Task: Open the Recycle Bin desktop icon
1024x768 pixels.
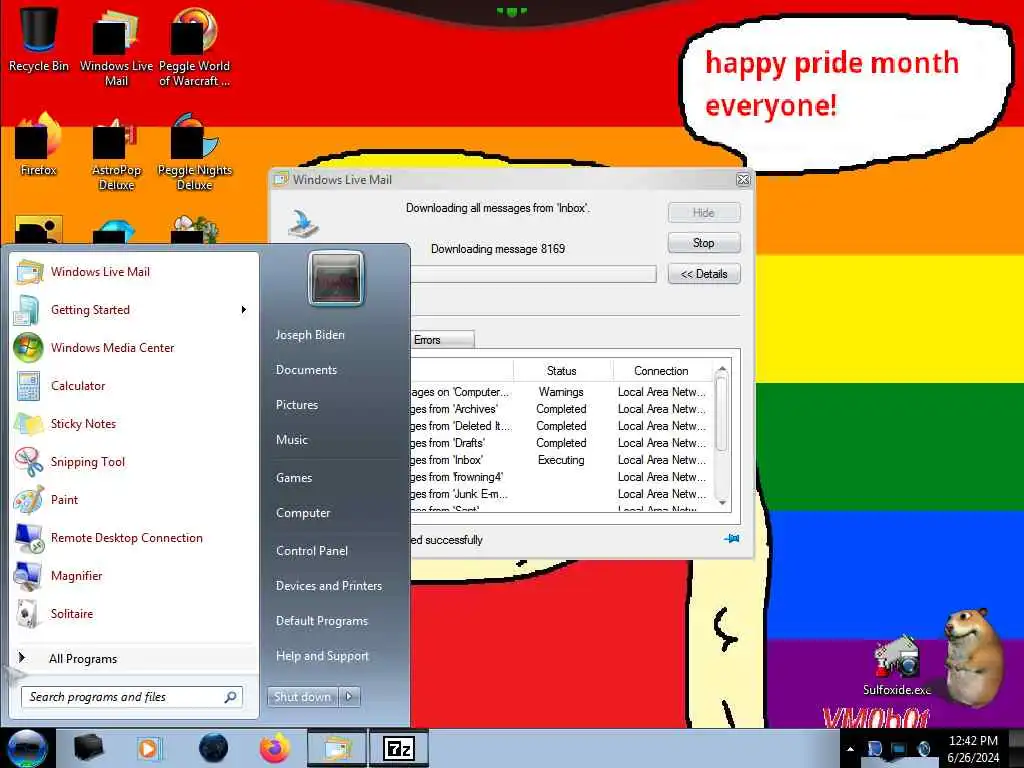Action: tap(38, 39)
